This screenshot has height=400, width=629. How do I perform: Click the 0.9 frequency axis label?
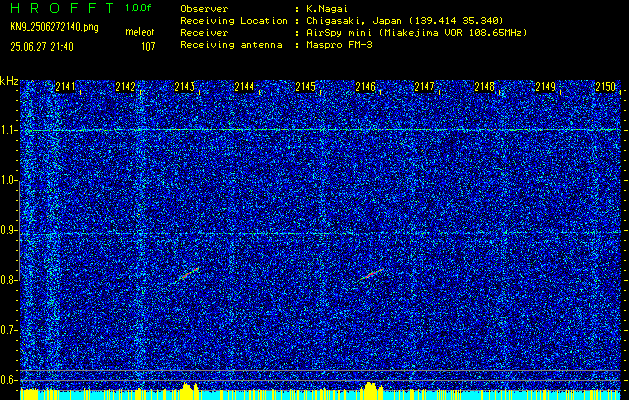(x=9, y=230)
